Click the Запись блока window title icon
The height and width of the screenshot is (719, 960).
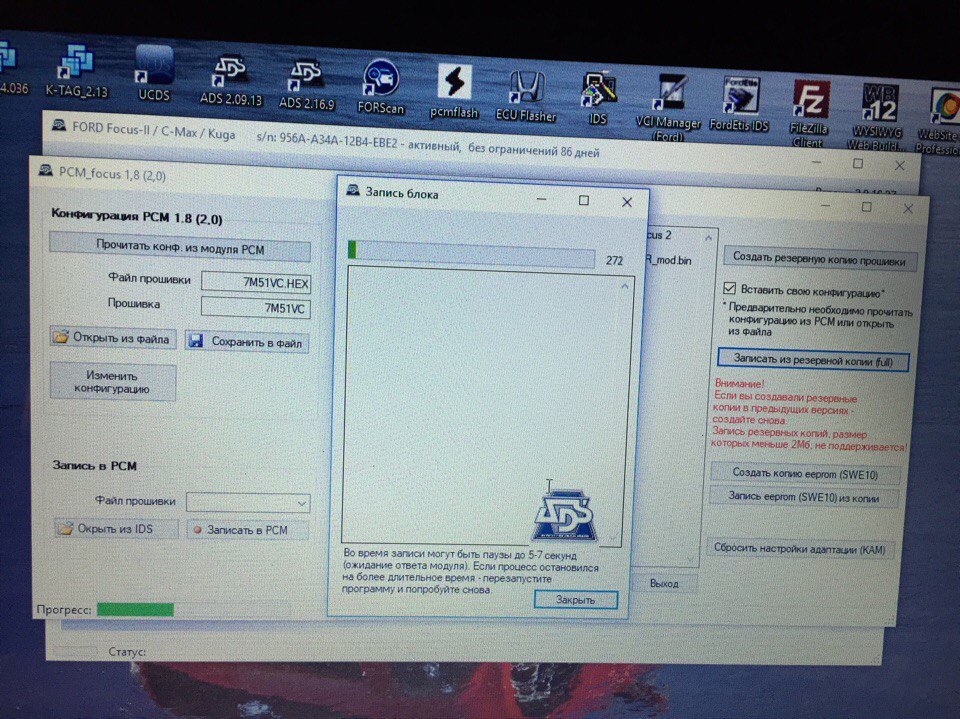click(x=353, y=190)
